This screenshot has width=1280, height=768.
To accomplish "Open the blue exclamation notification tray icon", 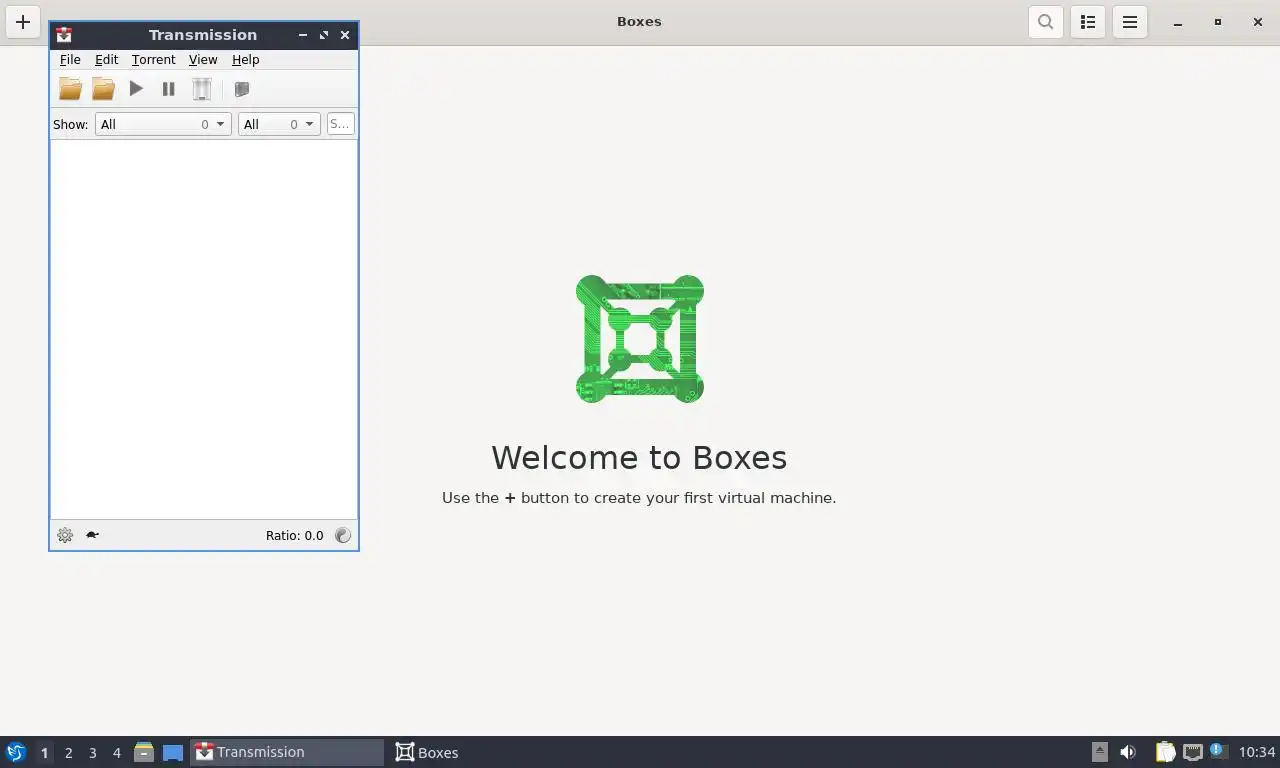I will pyautogui.click(x=1217, y=750).
